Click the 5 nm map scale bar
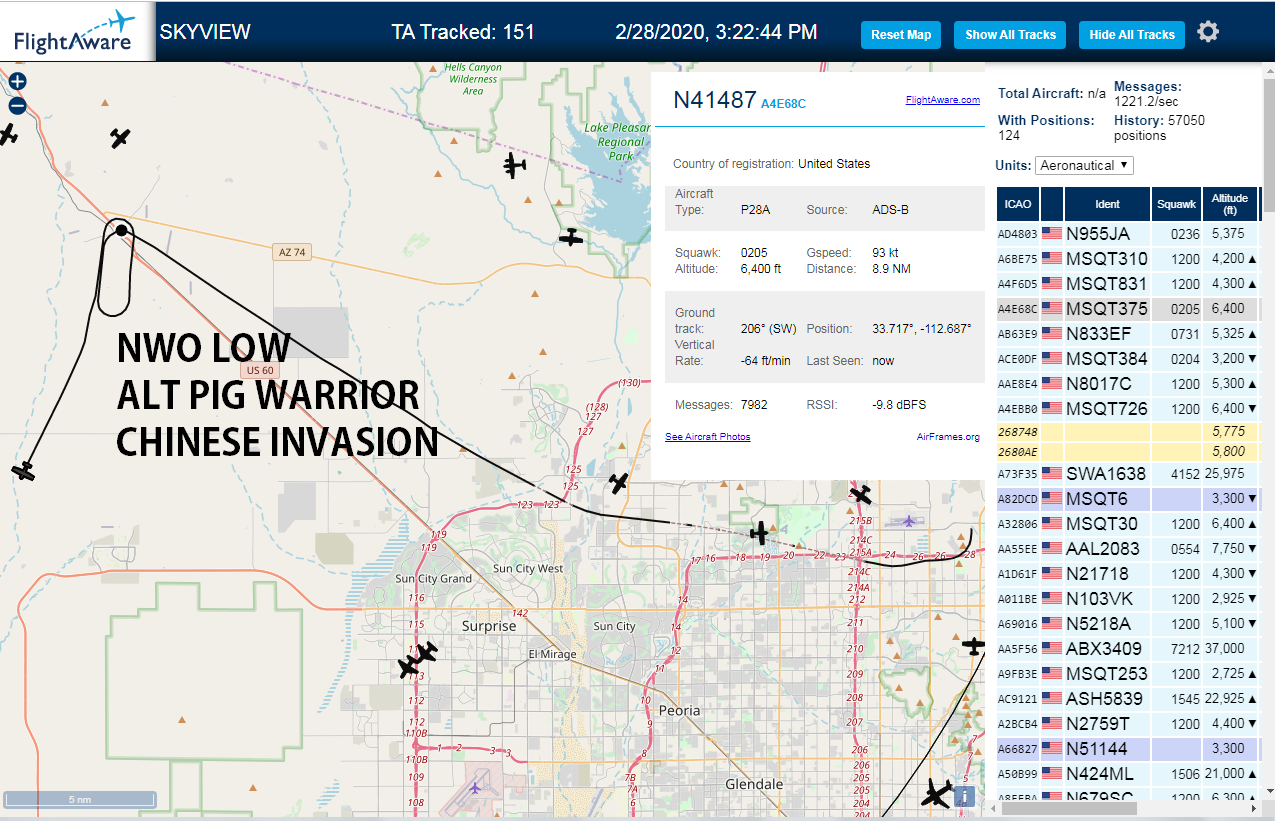The image size is (1275, 821). pos(80,799)
